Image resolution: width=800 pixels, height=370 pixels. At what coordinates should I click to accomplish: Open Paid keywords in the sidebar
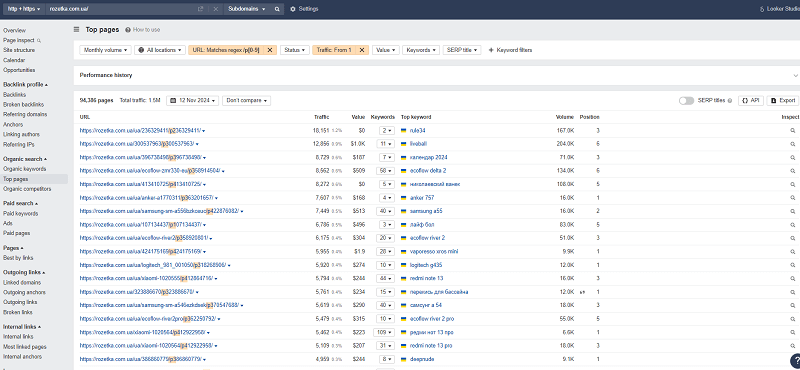coord(20,213)
